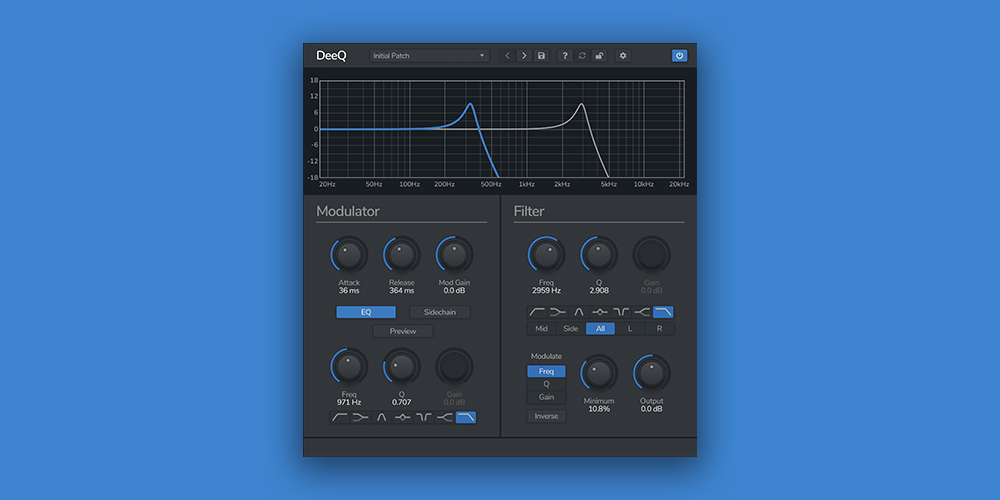Enable the Inverse modulation toggle

pyautogui.click(x=546, y=416)
